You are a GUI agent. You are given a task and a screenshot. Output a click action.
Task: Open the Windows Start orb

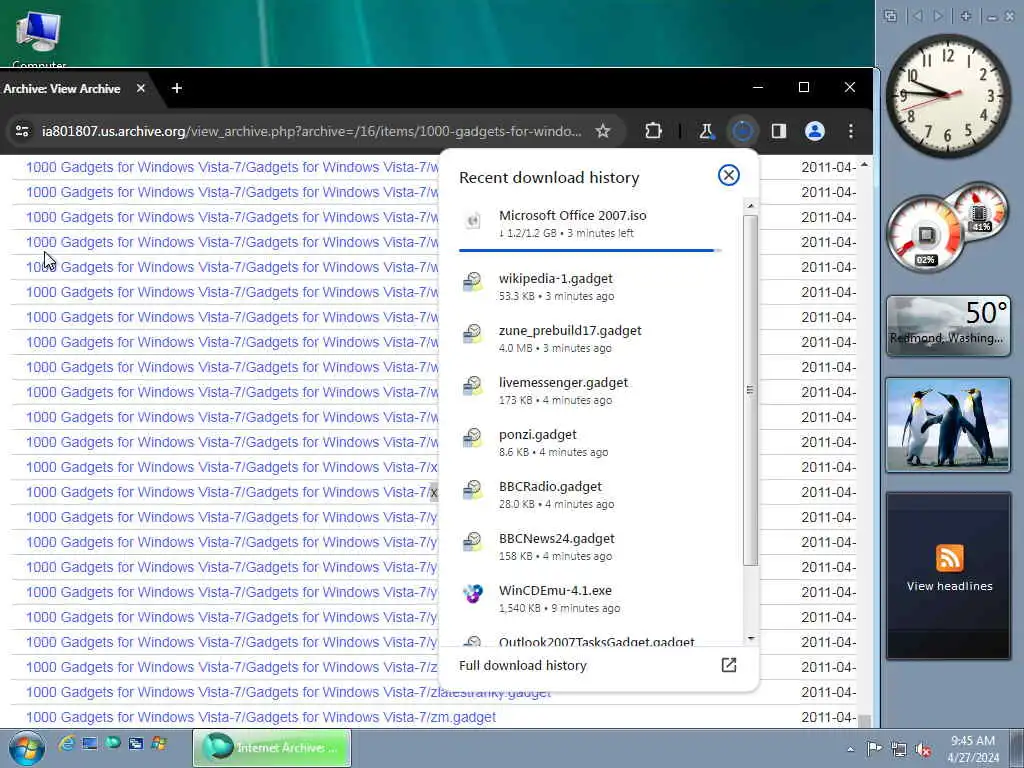pyautogui.click(x=27, y=748)
